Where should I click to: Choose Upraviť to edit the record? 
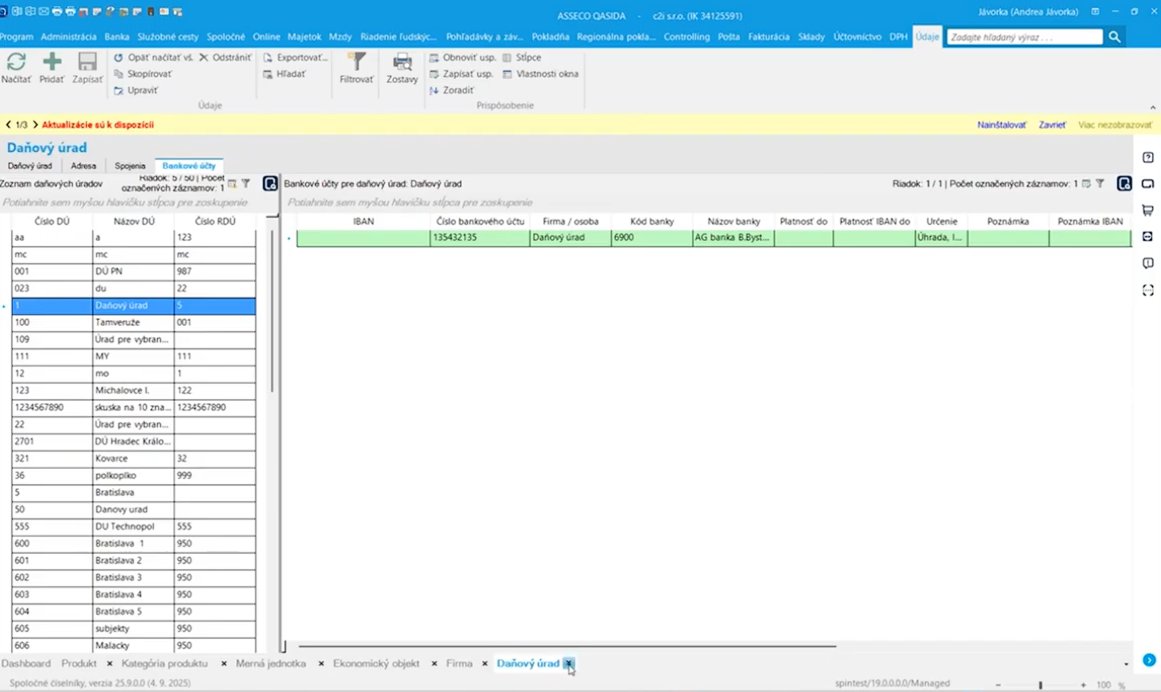coord(136,90)
